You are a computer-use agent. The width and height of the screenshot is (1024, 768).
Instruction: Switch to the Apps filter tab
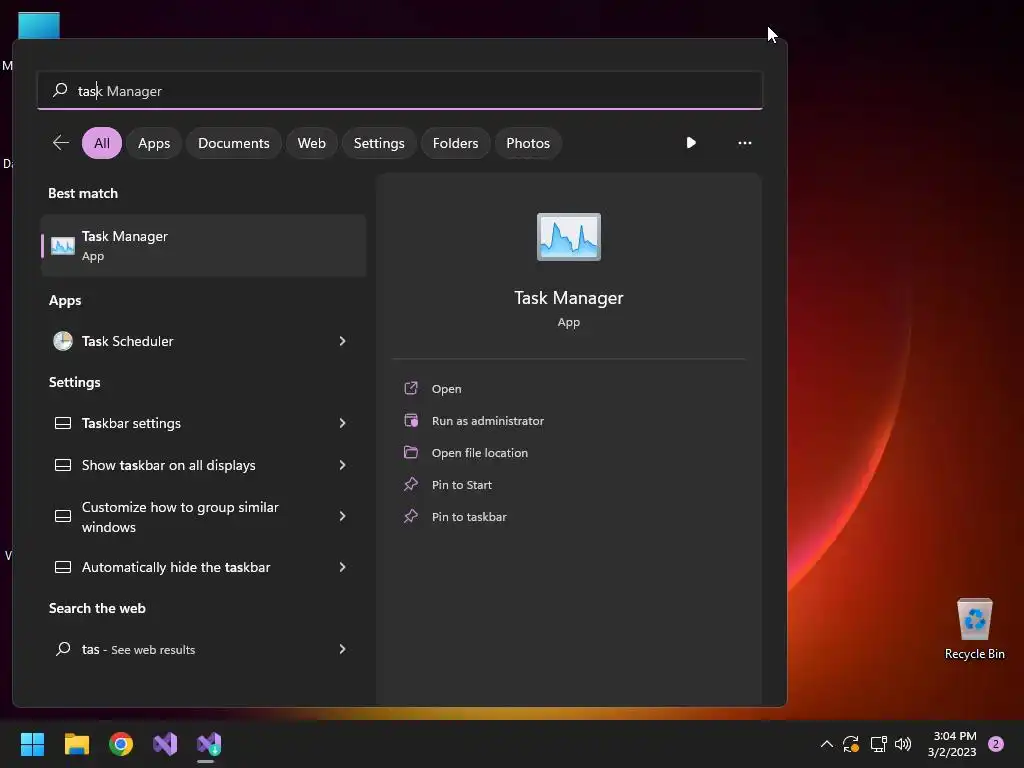(x=154, y=143)
